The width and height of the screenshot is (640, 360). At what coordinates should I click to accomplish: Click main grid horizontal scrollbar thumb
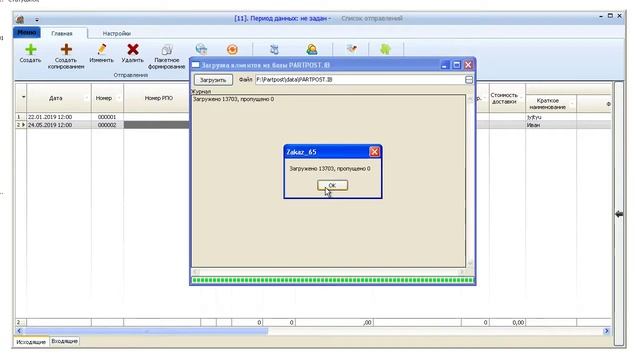[x=146, y=331]
